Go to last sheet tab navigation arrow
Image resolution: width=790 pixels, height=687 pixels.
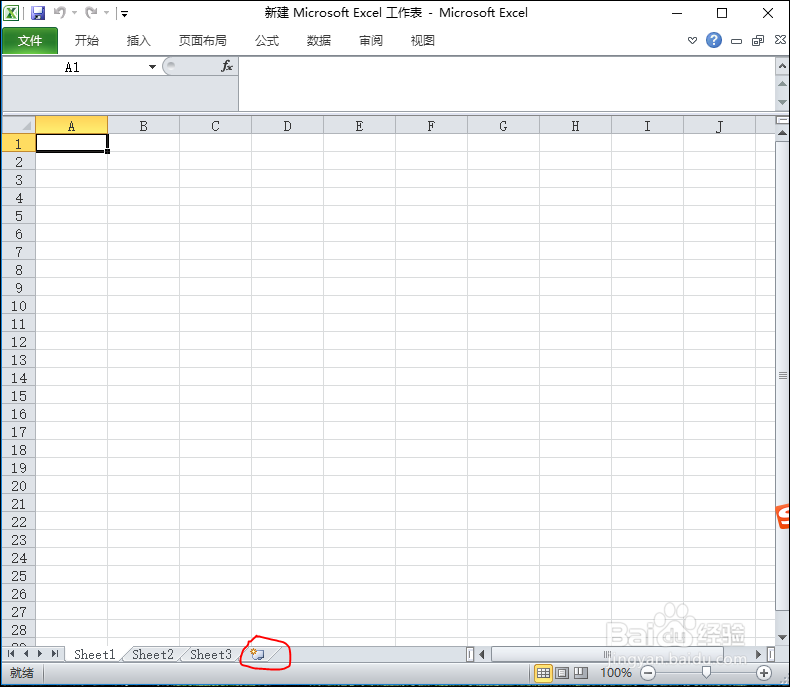[x=55, y=654]
